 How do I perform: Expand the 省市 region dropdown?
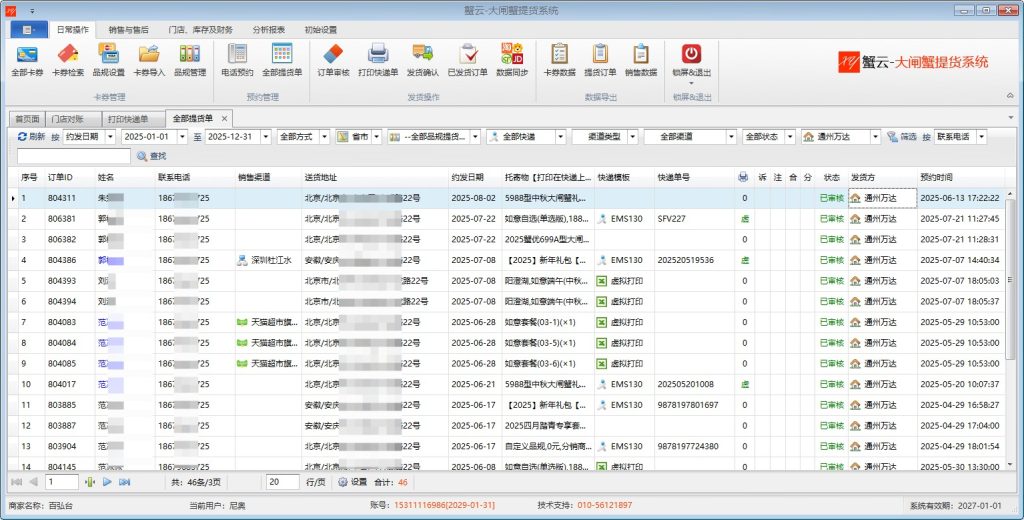pos(377,137)
